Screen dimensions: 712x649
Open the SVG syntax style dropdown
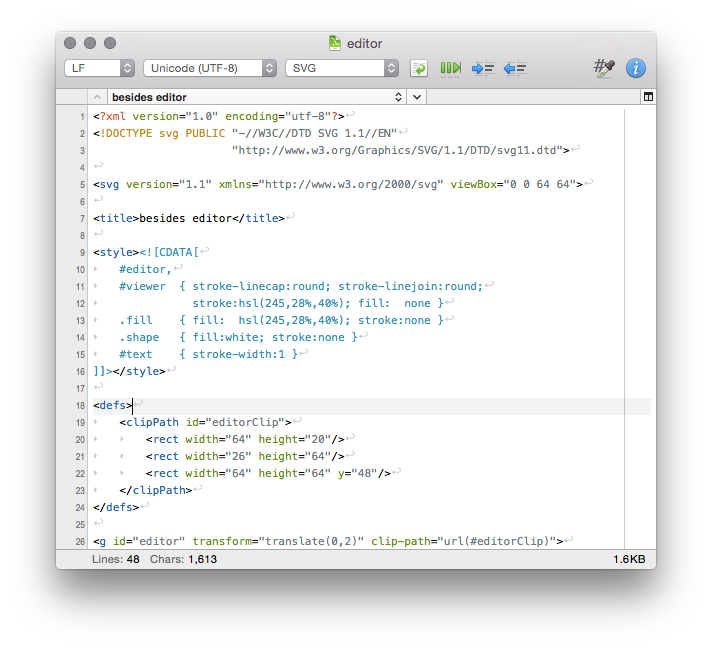pos(342,68)
